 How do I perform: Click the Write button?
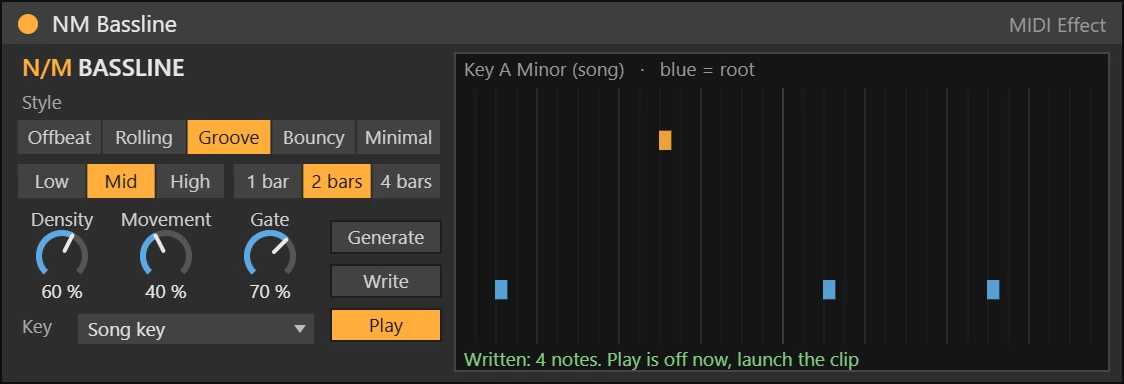pyautogui.click(x=386, y=281)
